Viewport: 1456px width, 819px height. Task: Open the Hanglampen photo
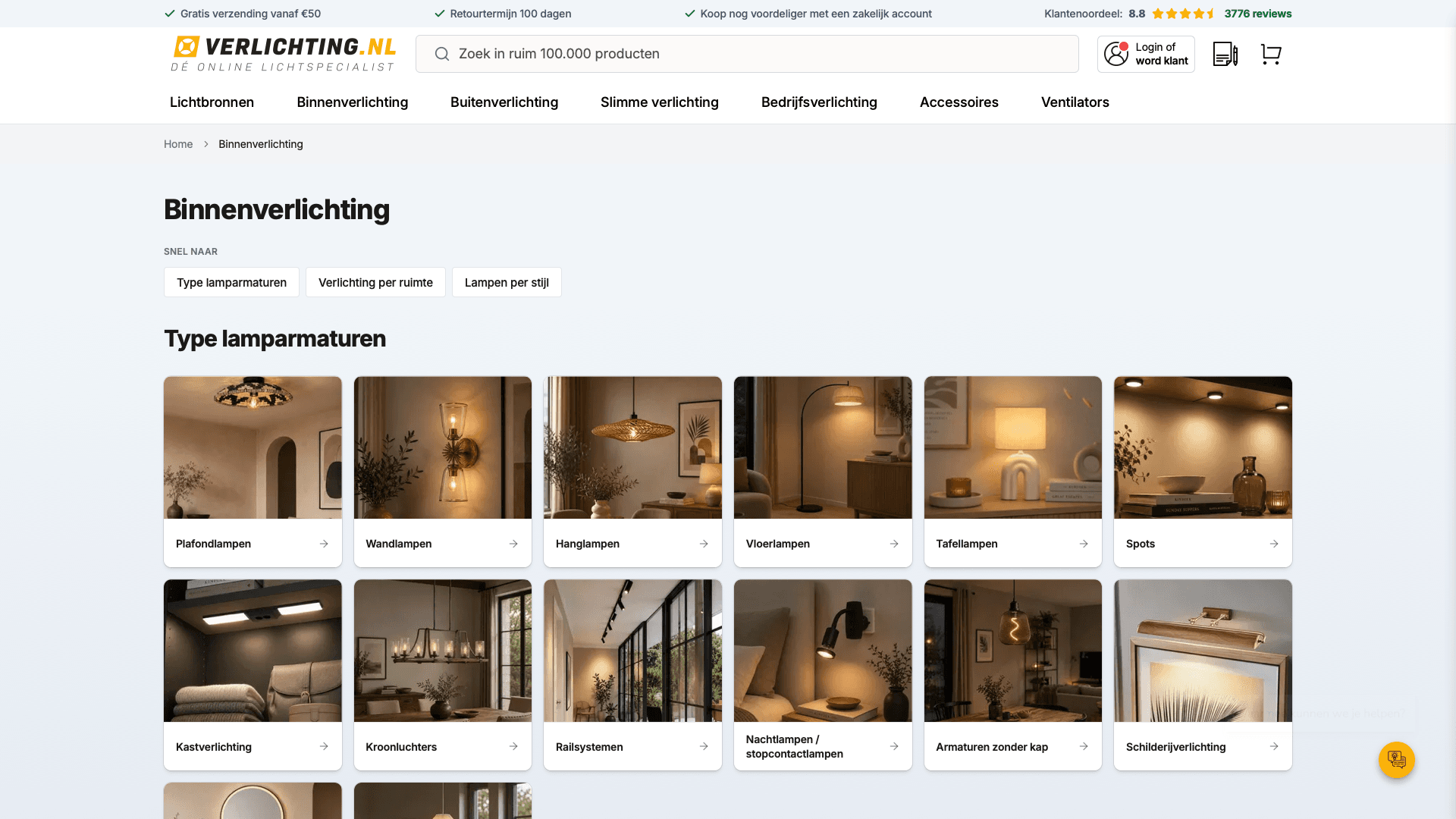(632, 447)
